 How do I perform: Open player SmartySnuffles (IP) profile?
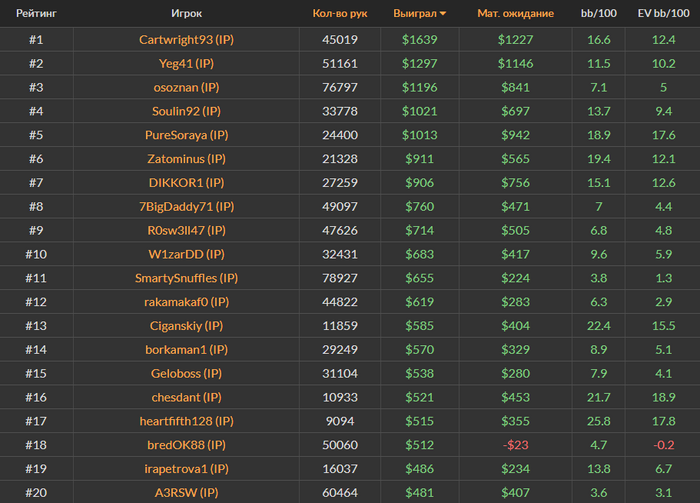point(187,278)
